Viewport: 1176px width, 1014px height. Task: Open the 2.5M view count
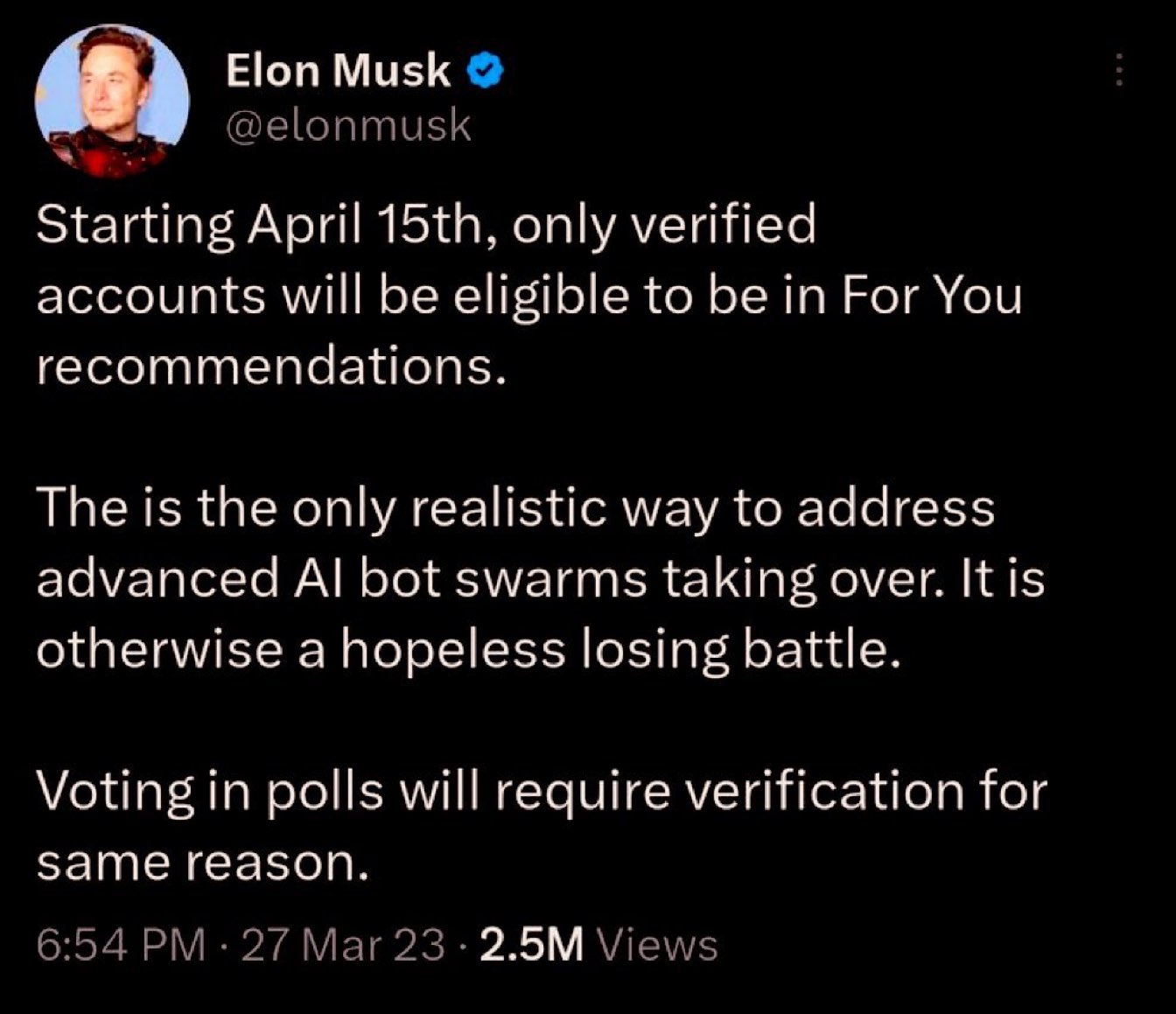tap(532, 945)
